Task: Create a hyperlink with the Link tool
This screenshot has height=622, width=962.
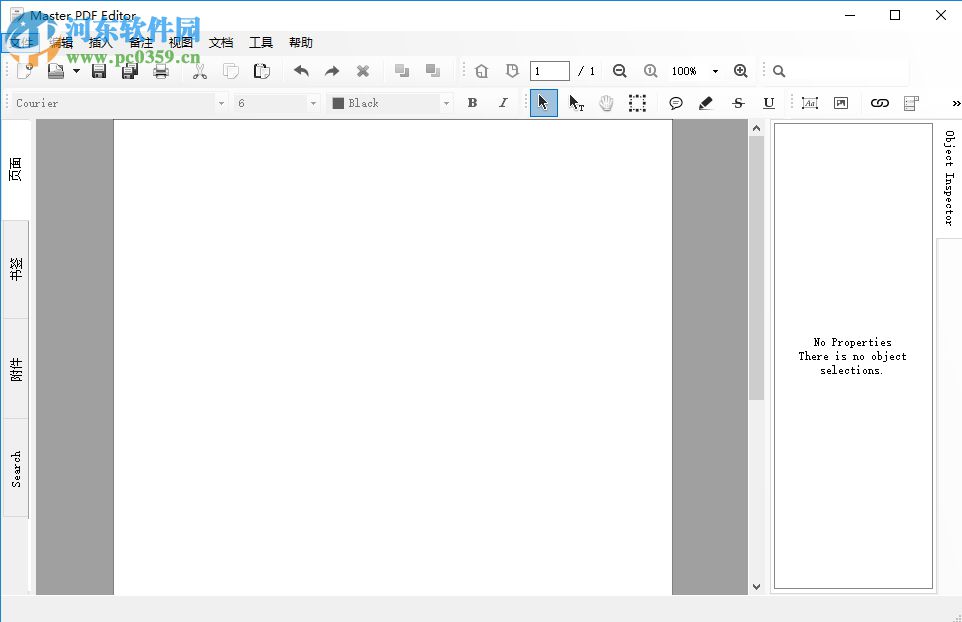Action: (x=879, y=102)
